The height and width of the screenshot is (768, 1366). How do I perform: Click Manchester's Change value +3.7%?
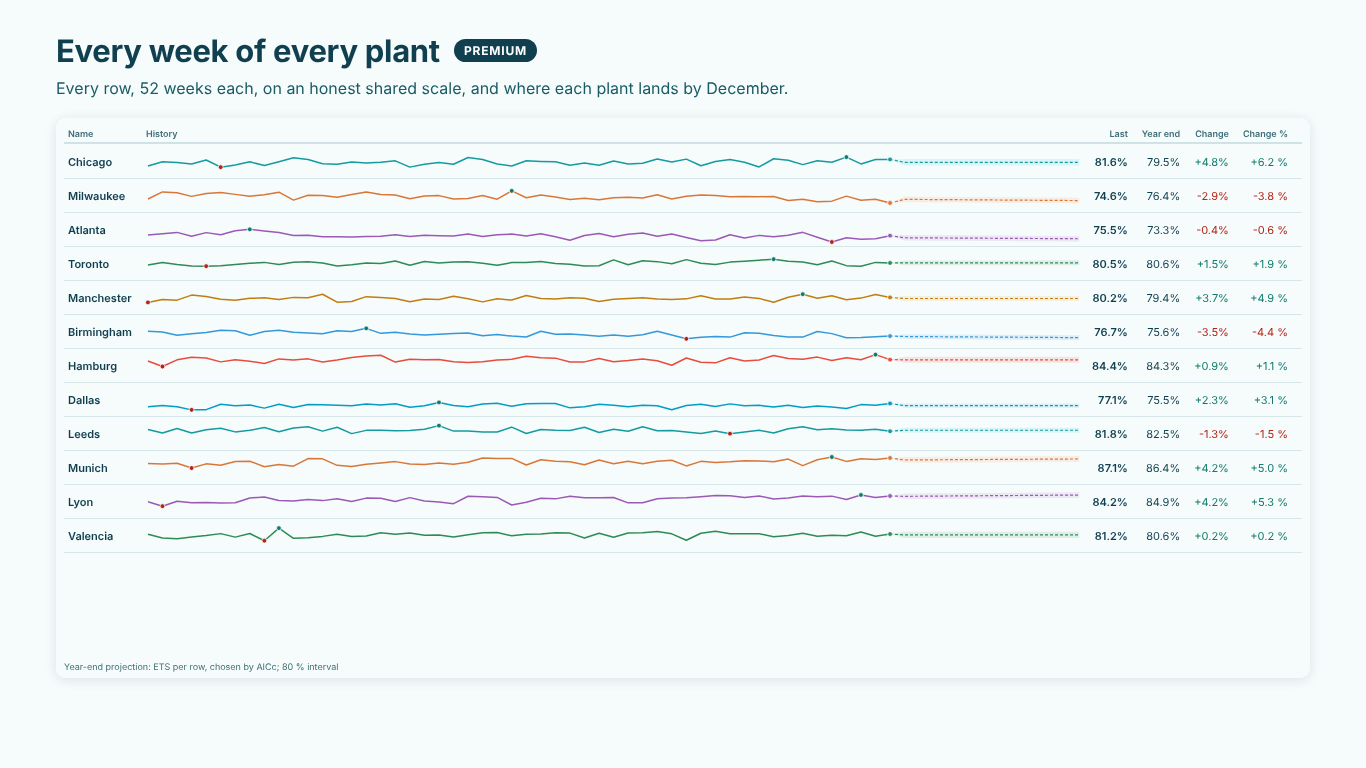(1212, 298)
